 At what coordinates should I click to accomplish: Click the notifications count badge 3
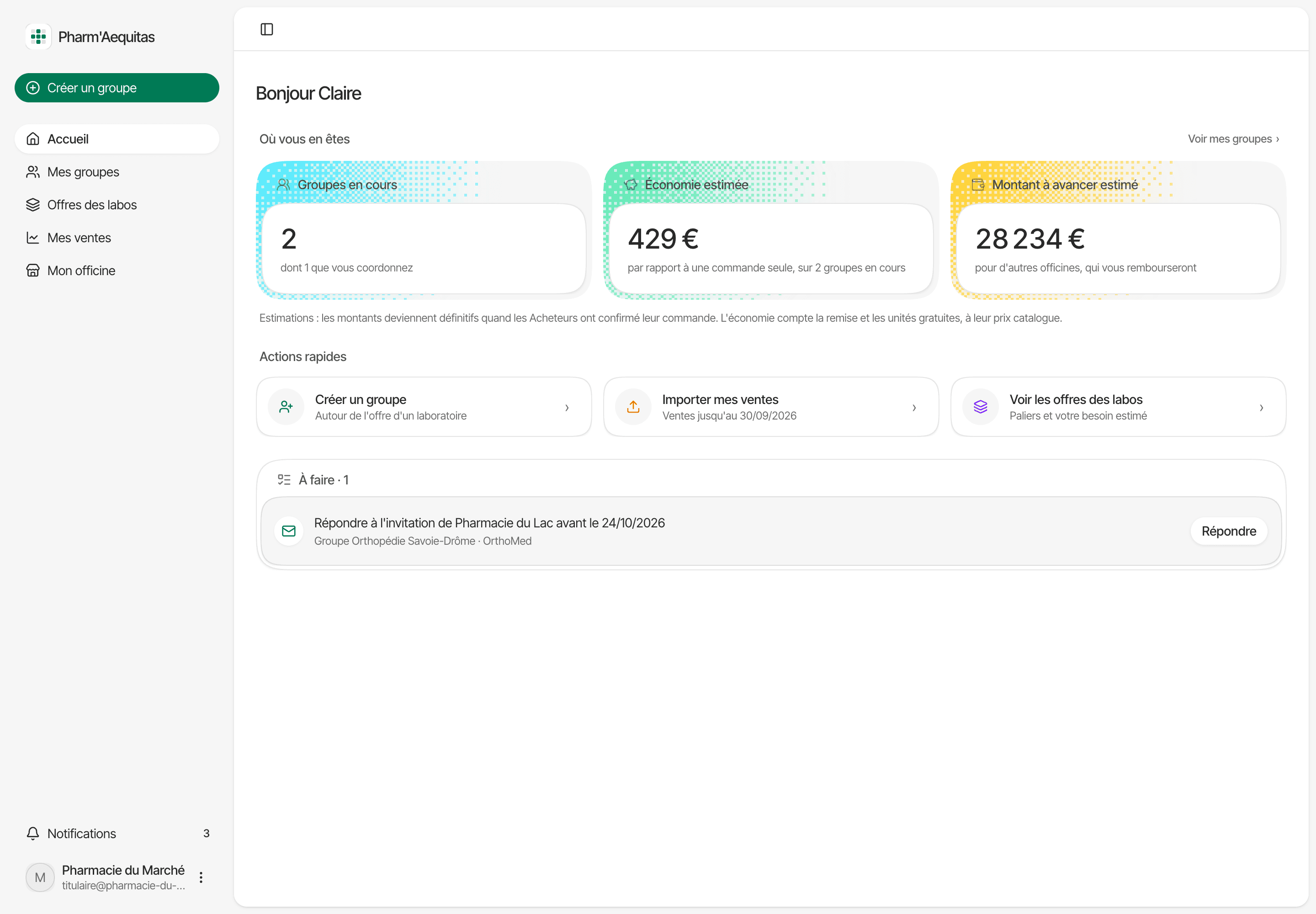(x=206, y=834)
